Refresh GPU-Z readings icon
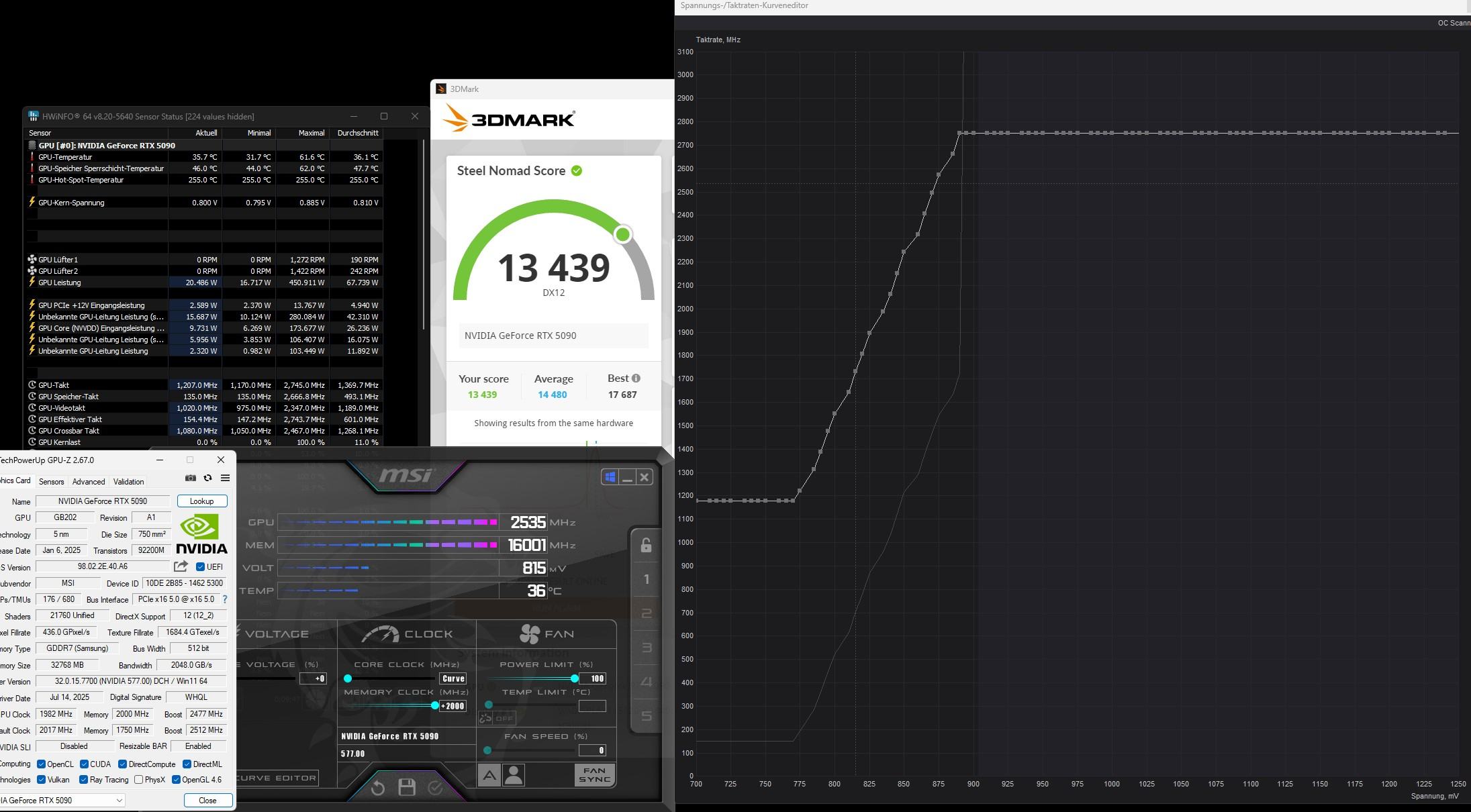Viewport: 1471px width, 812px height. click(x=207, y=478)
